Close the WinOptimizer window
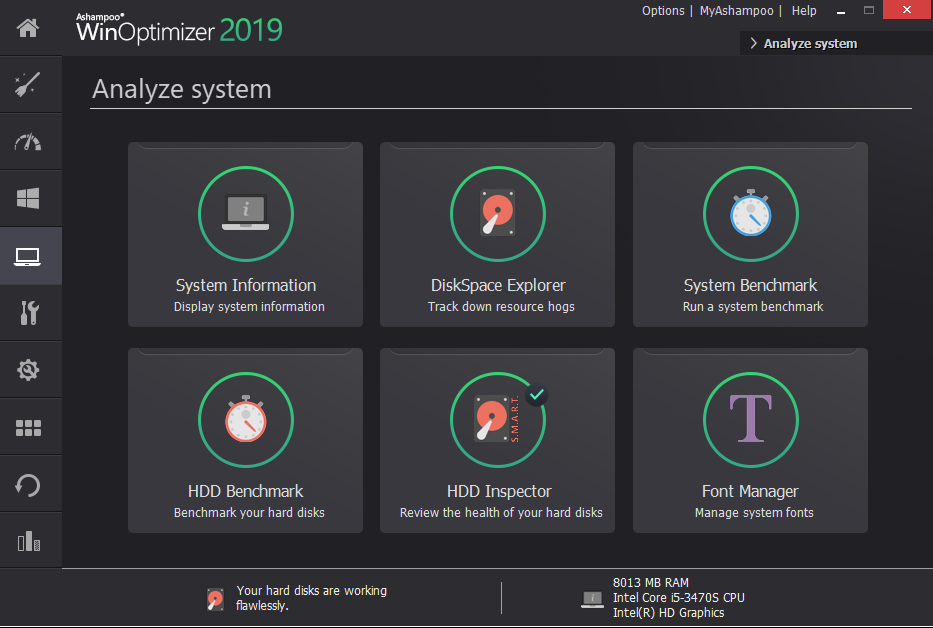 coord(907,10)
